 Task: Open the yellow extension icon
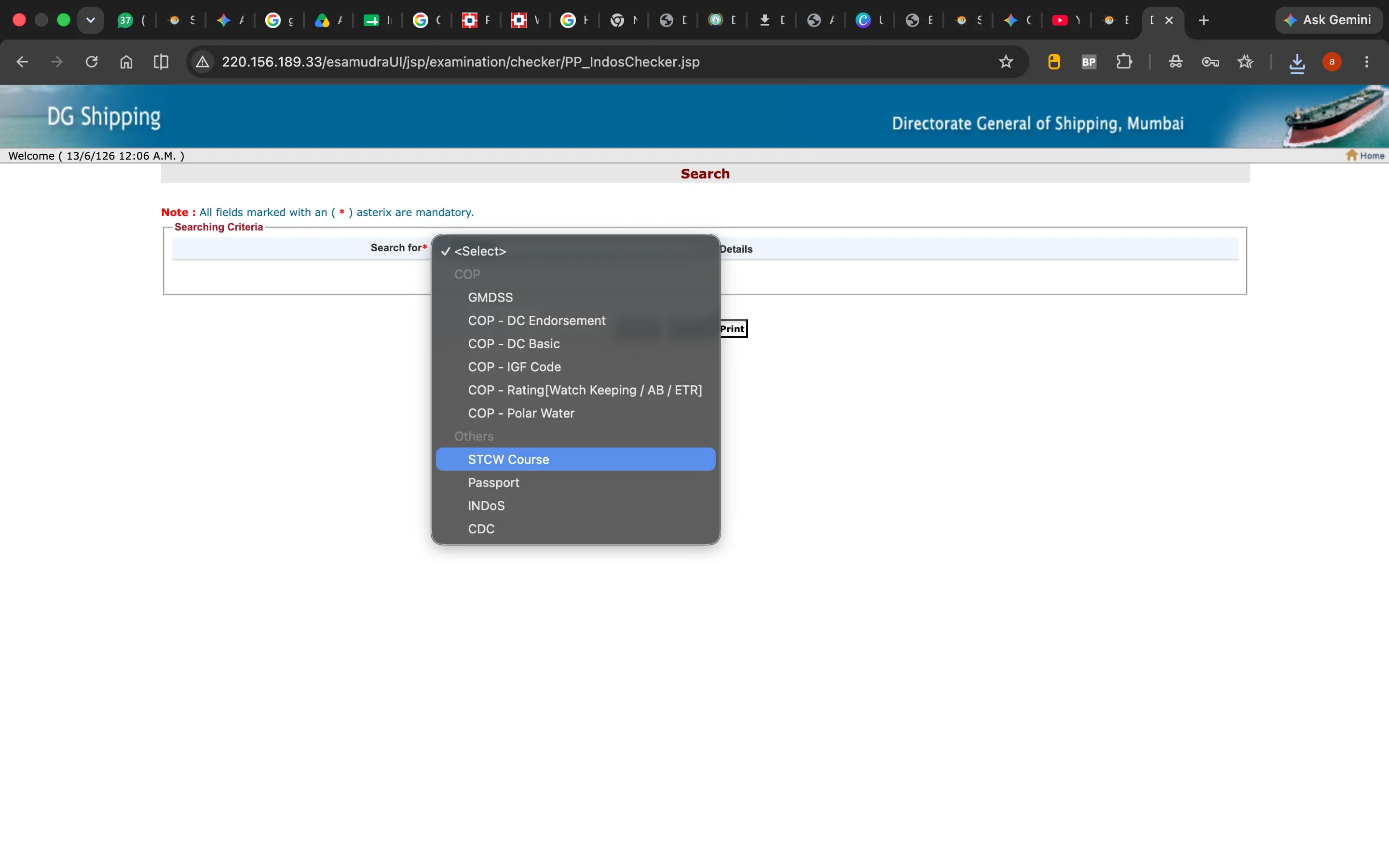pos(1054,61)
